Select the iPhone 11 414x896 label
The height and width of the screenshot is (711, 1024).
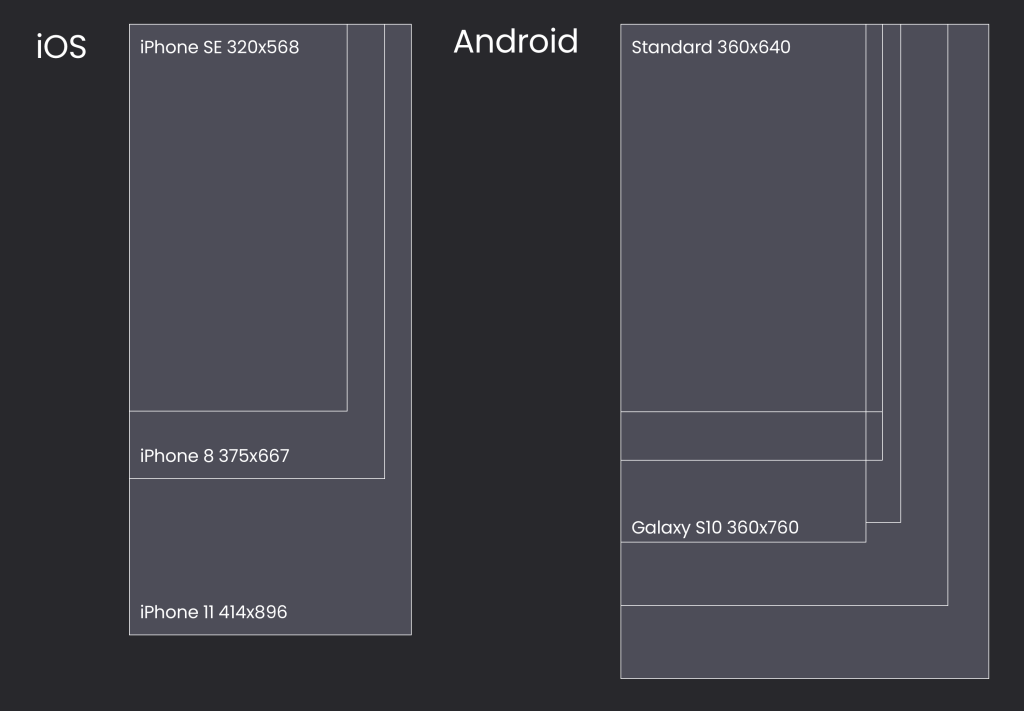click(x=214, y=612)
